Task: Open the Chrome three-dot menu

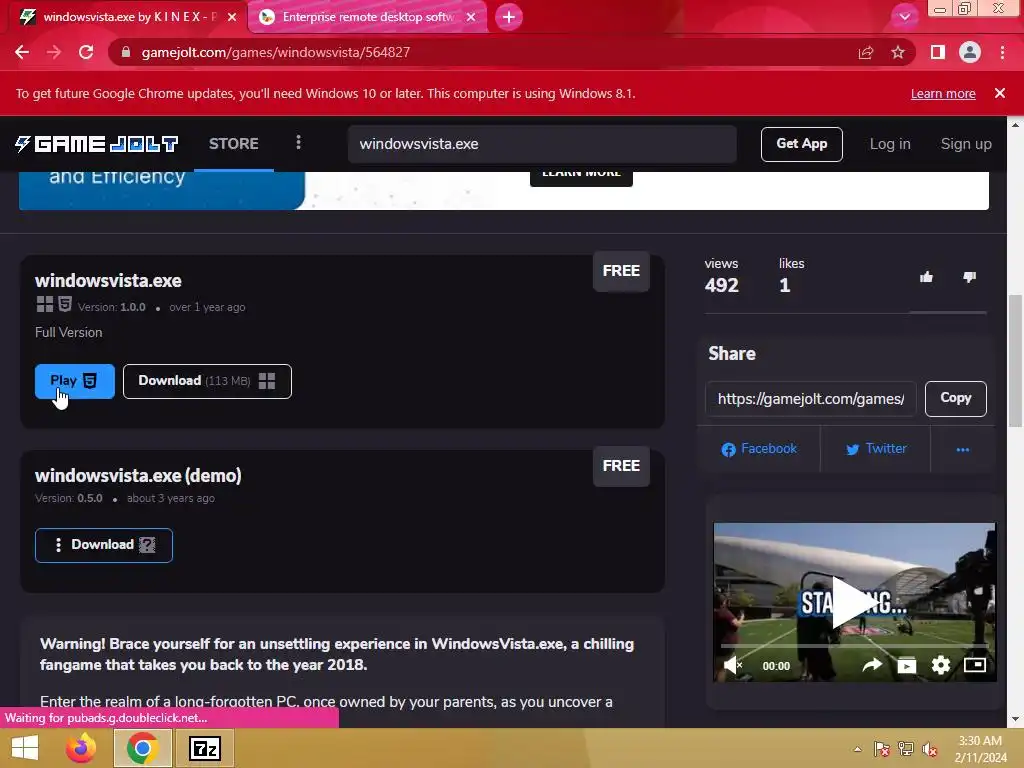Action: 1002,52
